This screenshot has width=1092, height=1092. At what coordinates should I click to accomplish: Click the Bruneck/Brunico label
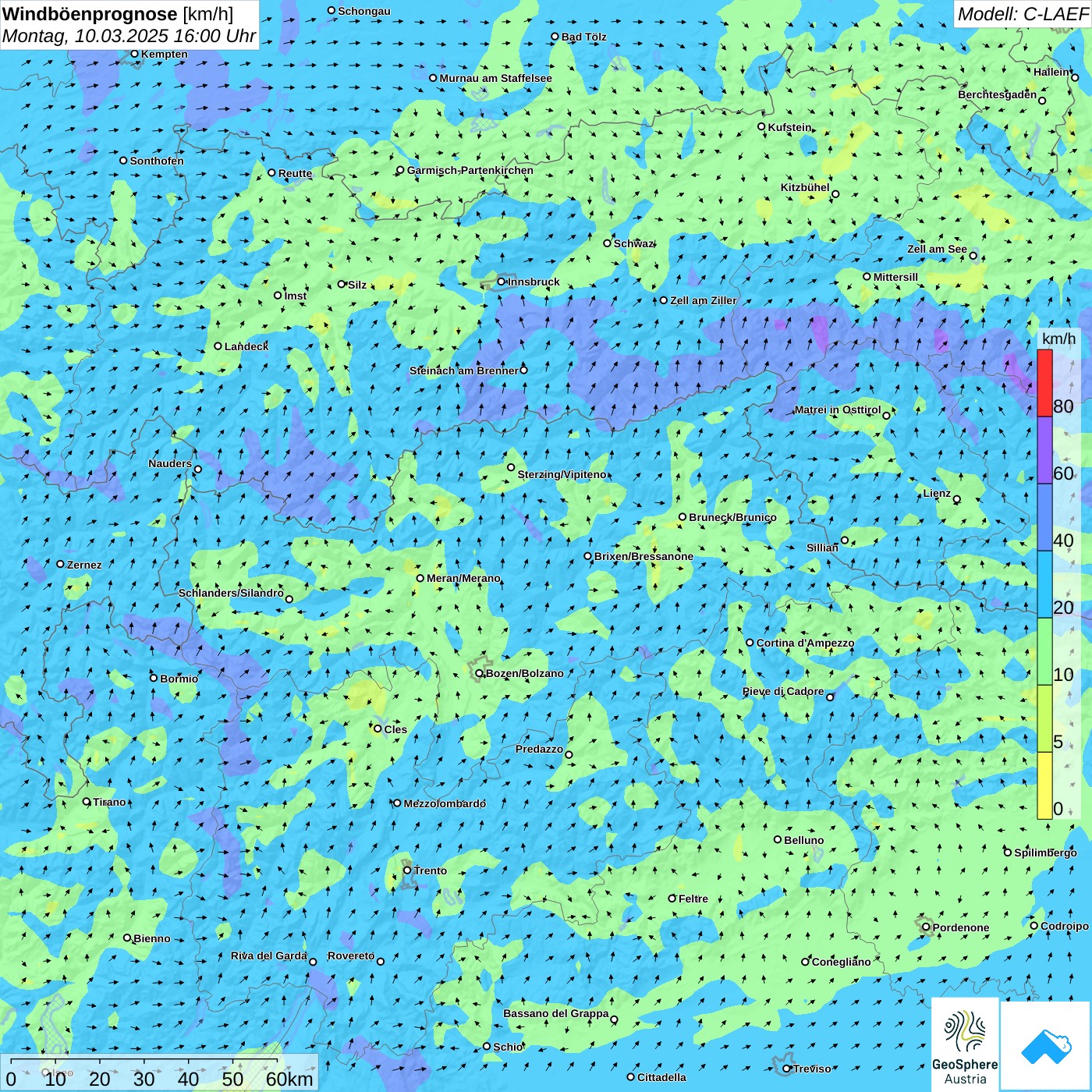[732, 517]
